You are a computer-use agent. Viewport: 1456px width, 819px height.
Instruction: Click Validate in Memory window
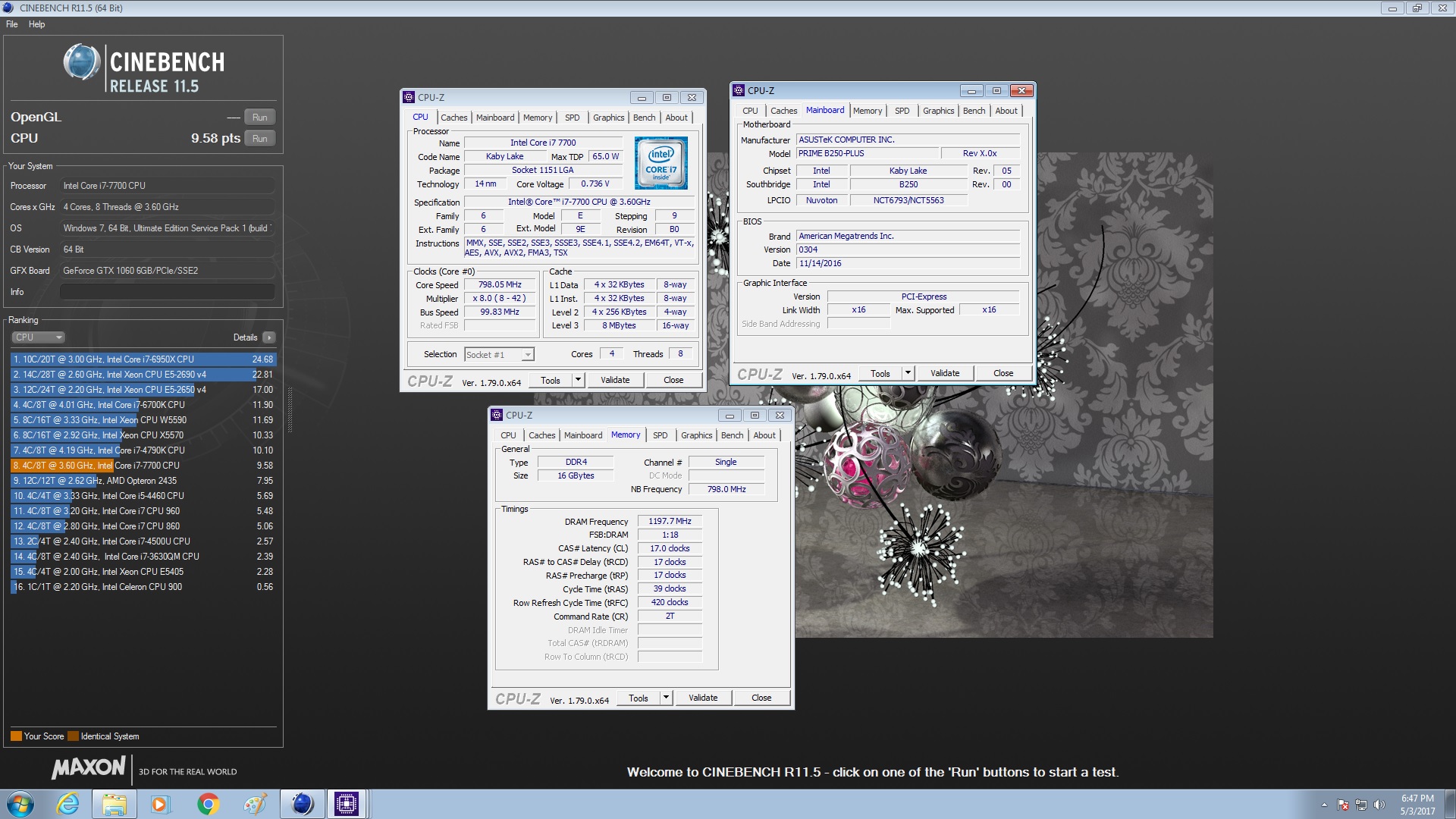click(703, 698)
